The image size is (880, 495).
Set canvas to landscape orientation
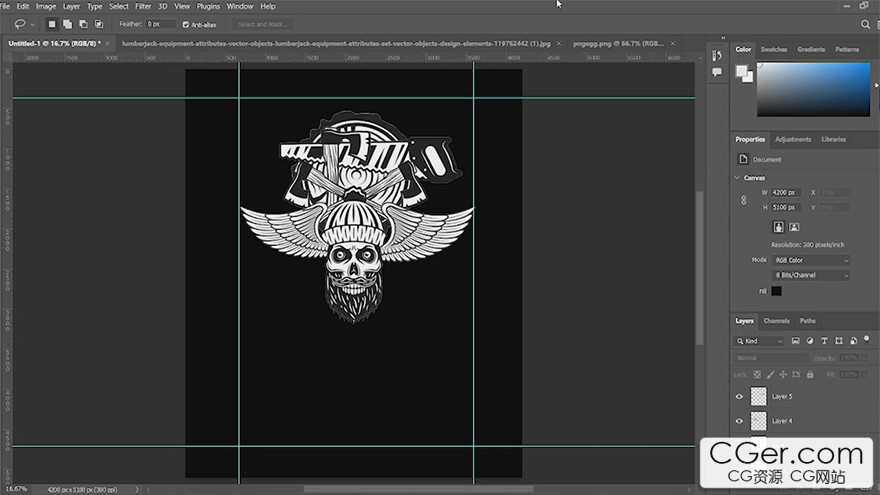(x=794, y=227)
